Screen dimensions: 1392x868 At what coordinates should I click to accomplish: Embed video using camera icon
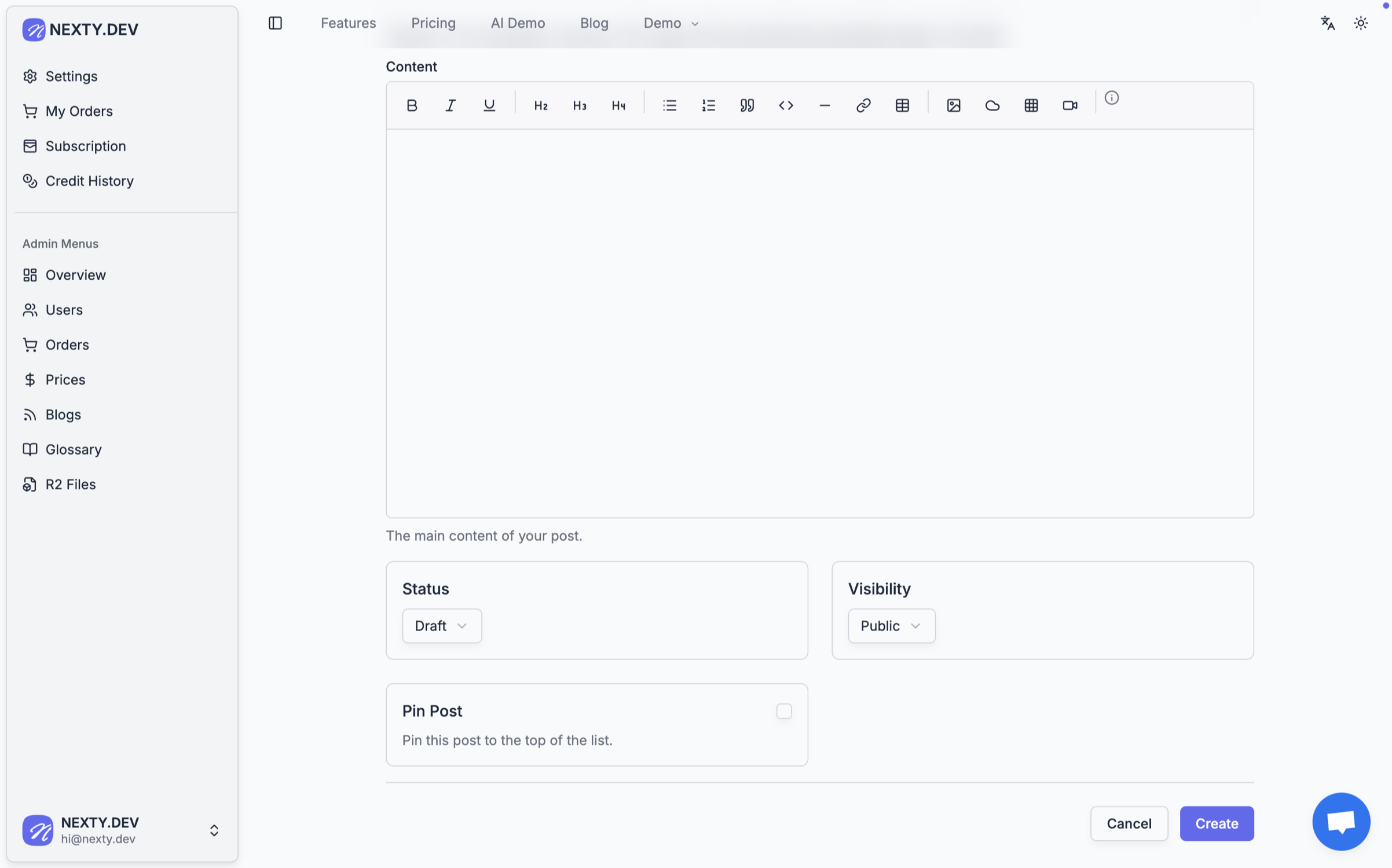tap(1069, 105)
